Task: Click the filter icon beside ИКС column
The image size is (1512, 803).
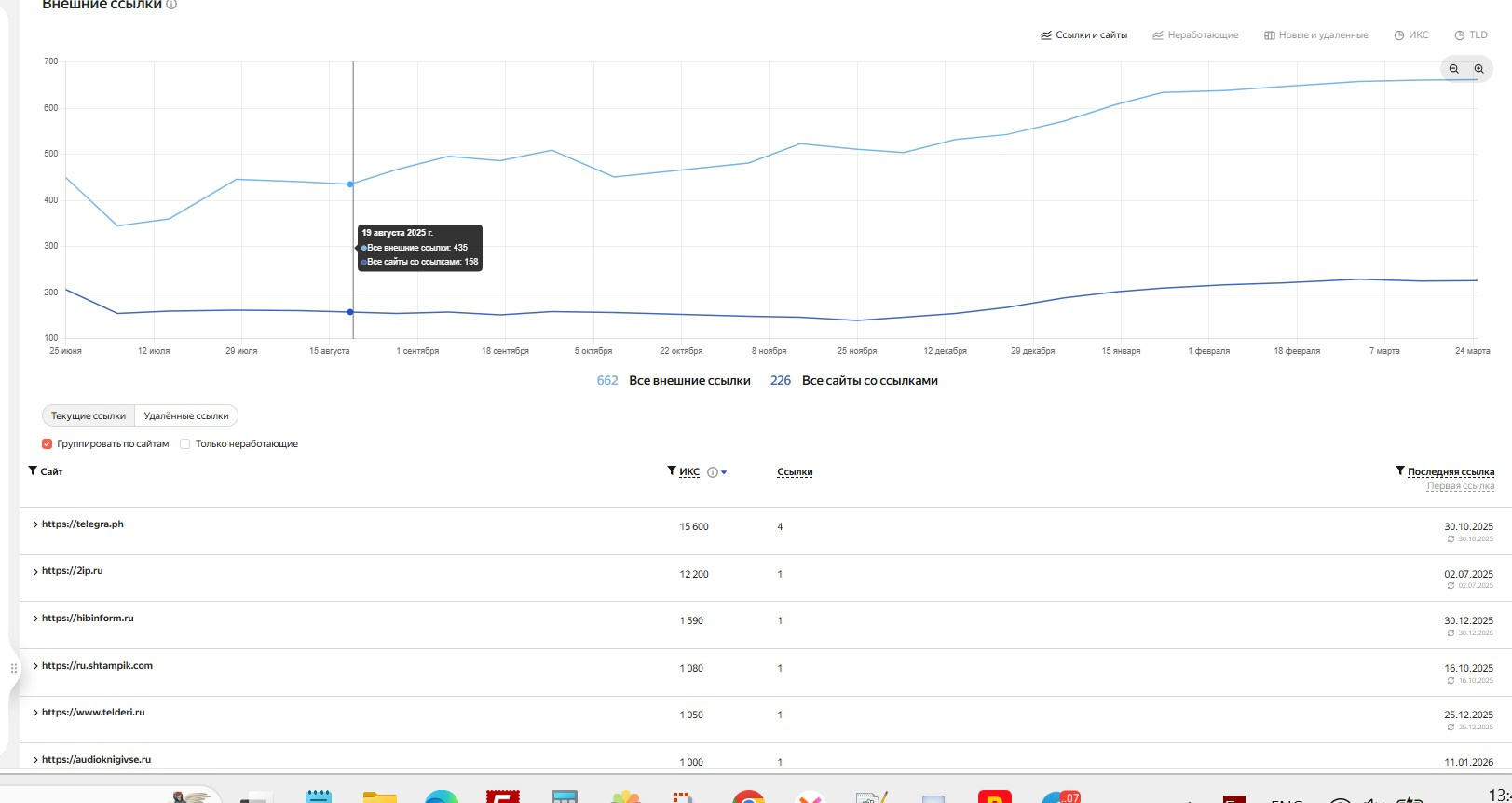Action: click(x=672, y=471)
